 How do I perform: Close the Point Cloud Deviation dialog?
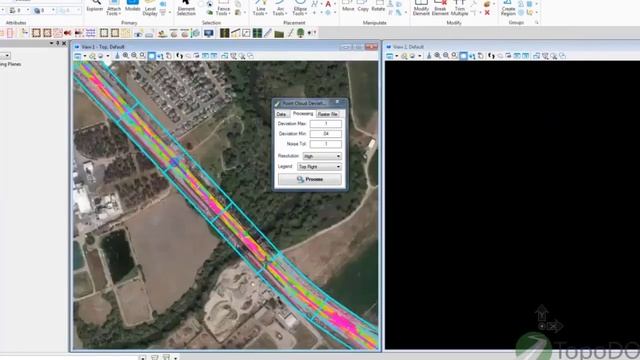[x=338, y=102]
